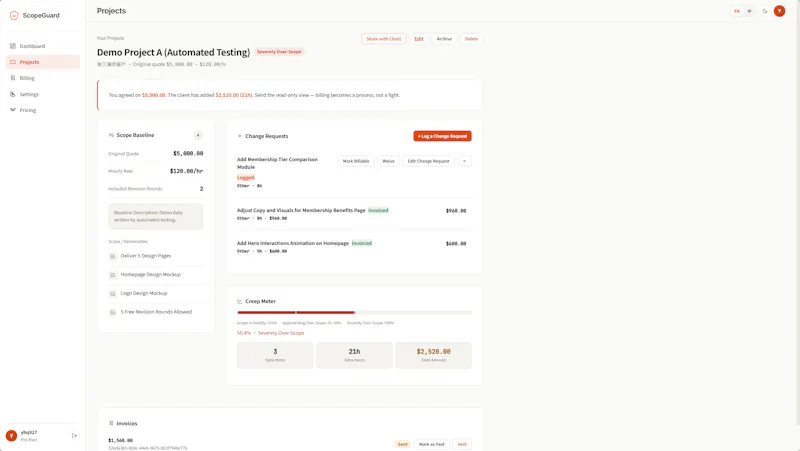Switch to dark mode moon icon

click(x=765, y=11)
